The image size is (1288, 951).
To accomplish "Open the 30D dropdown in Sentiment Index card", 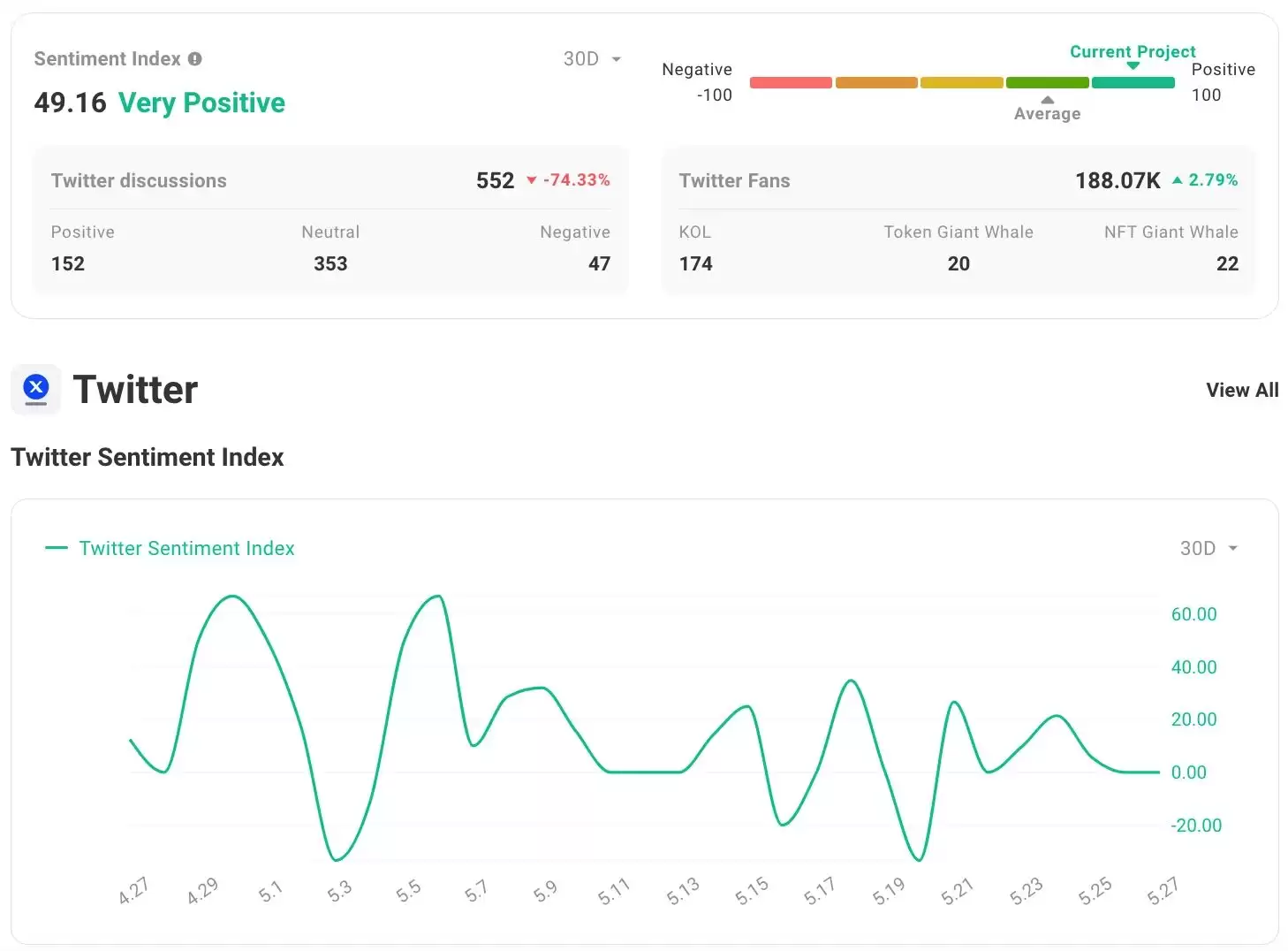I will pyautogui.click(x=592, y=59).
